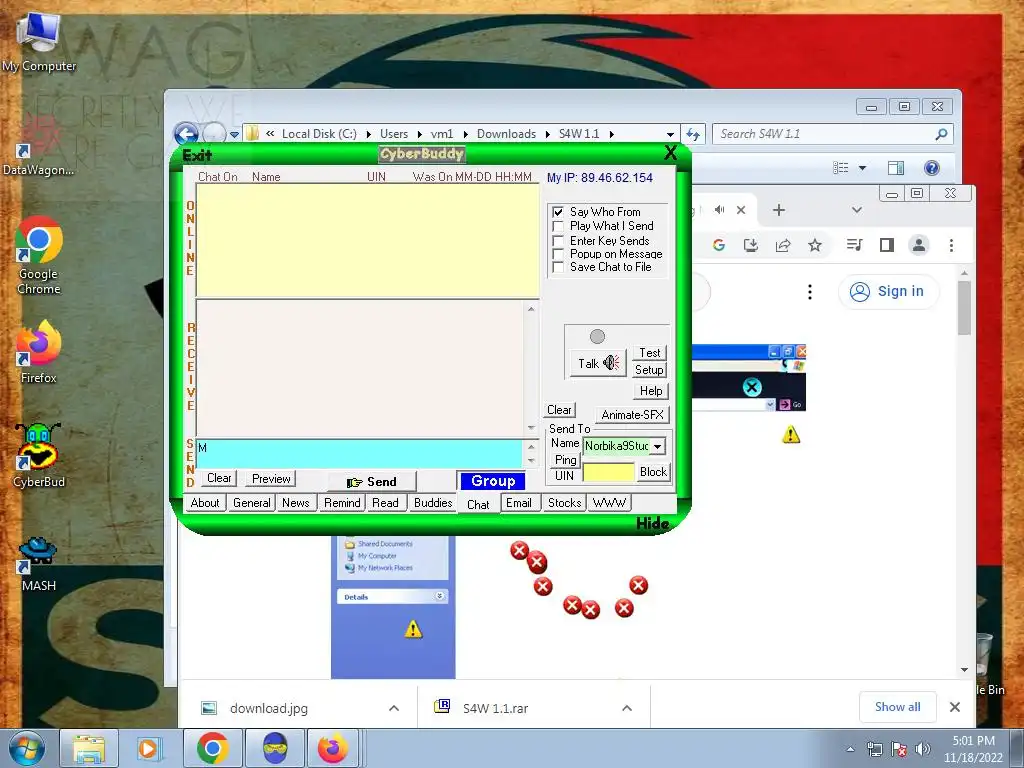Switch to Email tab in CyberBuddy
Viewport: 1024px width, 768px height.
(x=519, y=503)
